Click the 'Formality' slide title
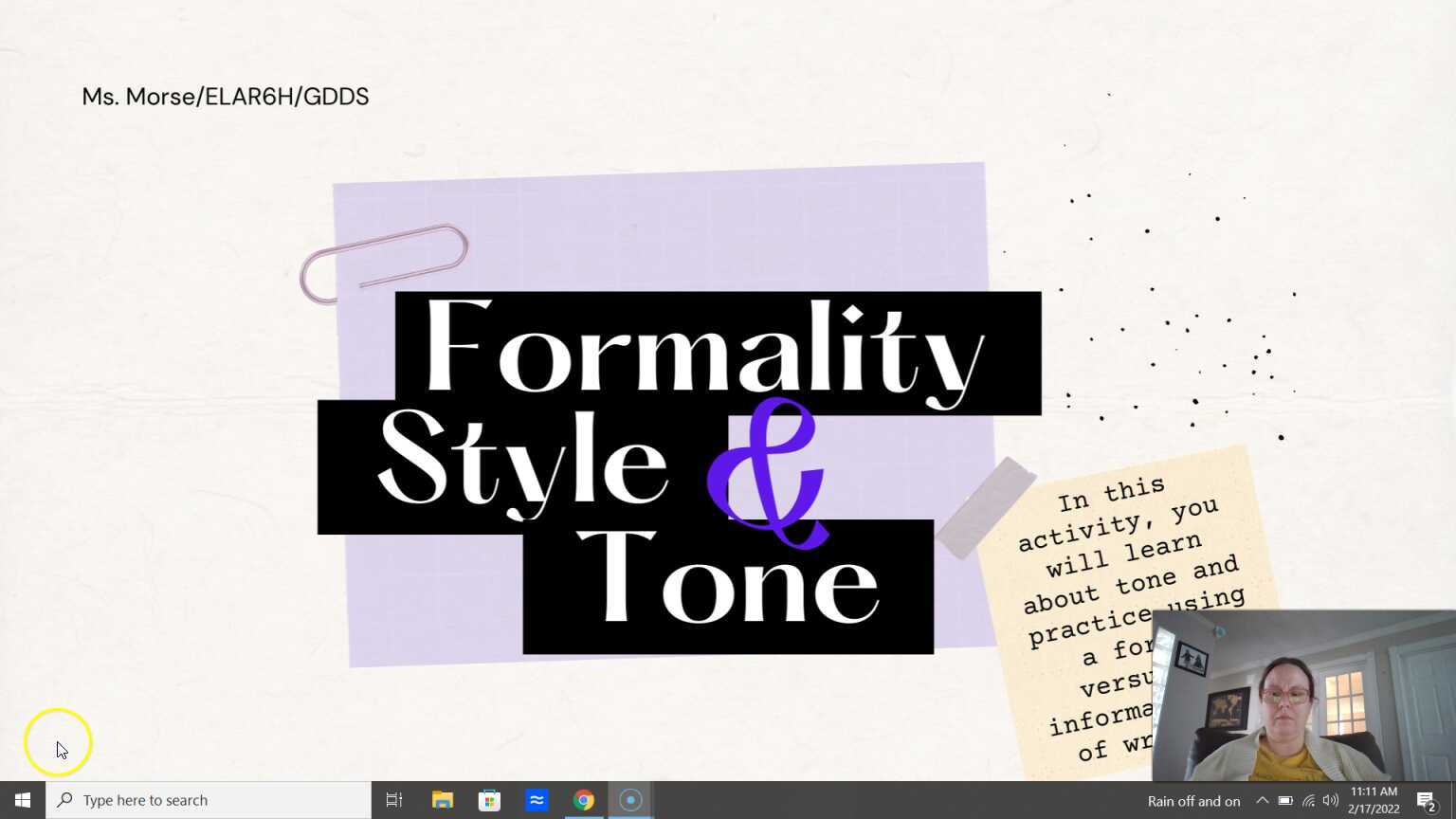 tap(705, 353)
